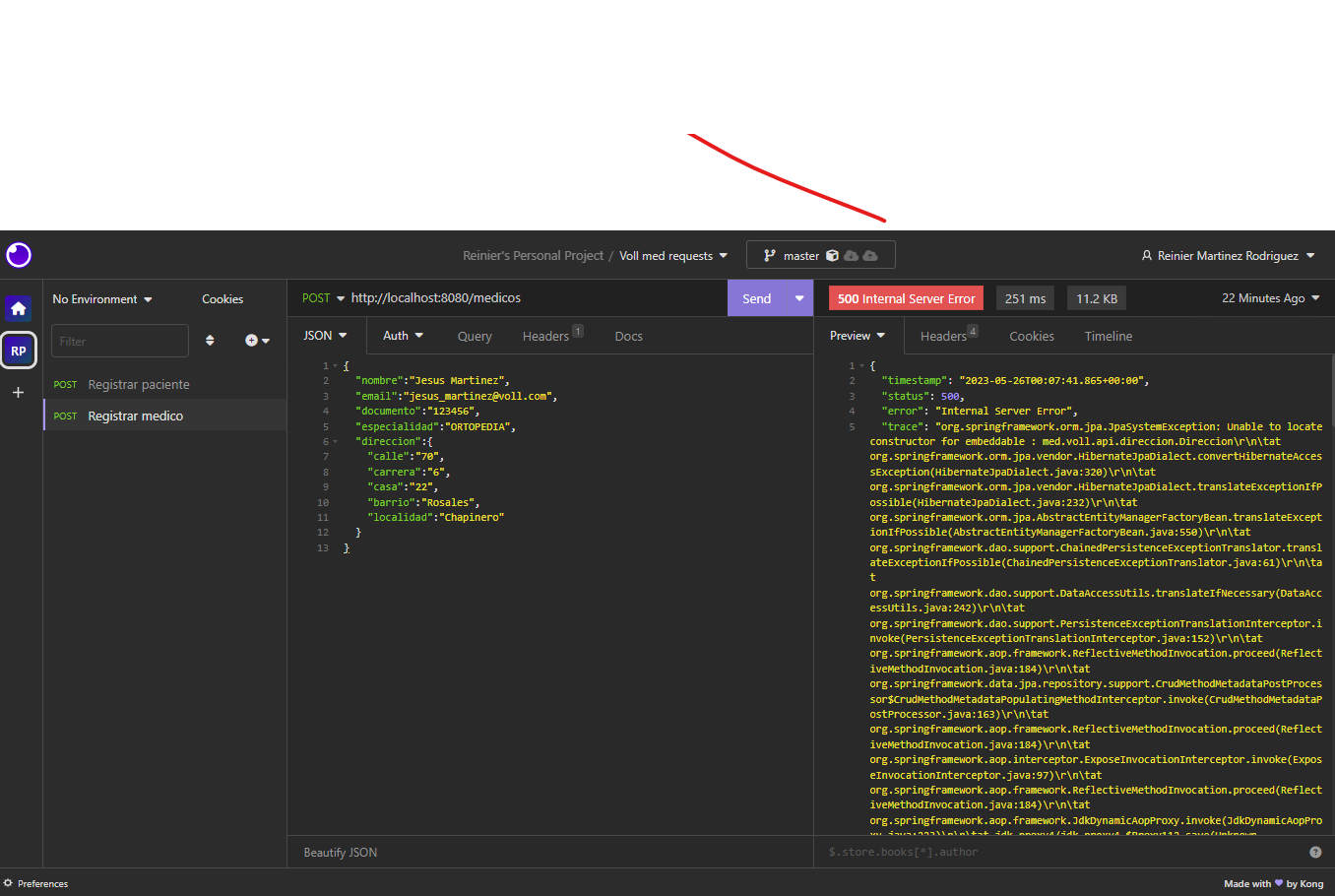This screenshot has height=896, width=1335.
Task: Click the 251 ms response time tag
Action: pos(1025,298)
